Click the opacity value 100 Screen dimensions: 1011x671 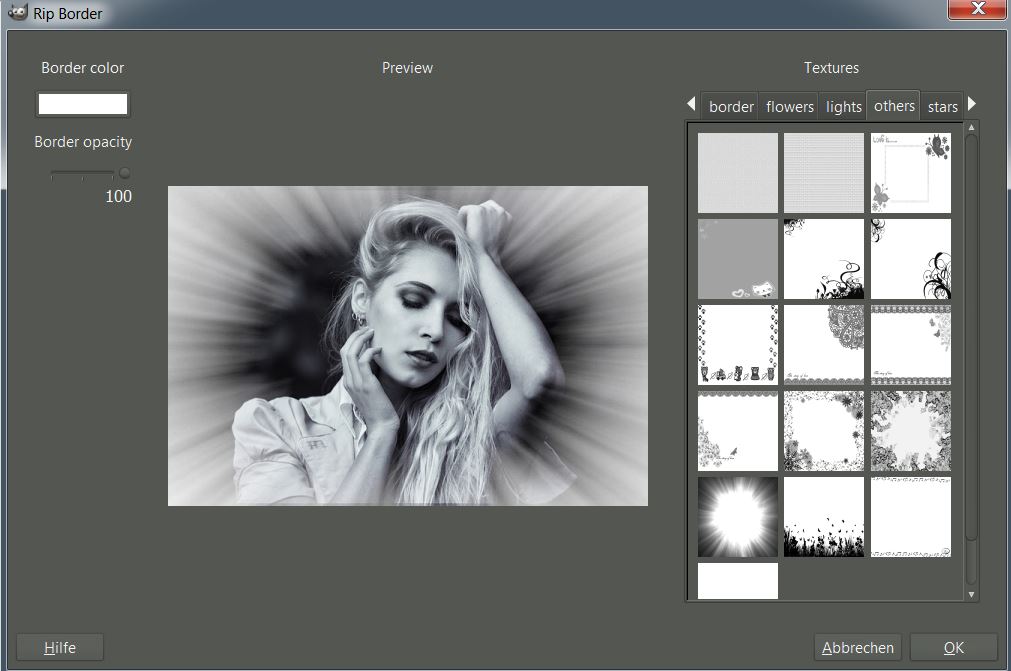[119, 196]
